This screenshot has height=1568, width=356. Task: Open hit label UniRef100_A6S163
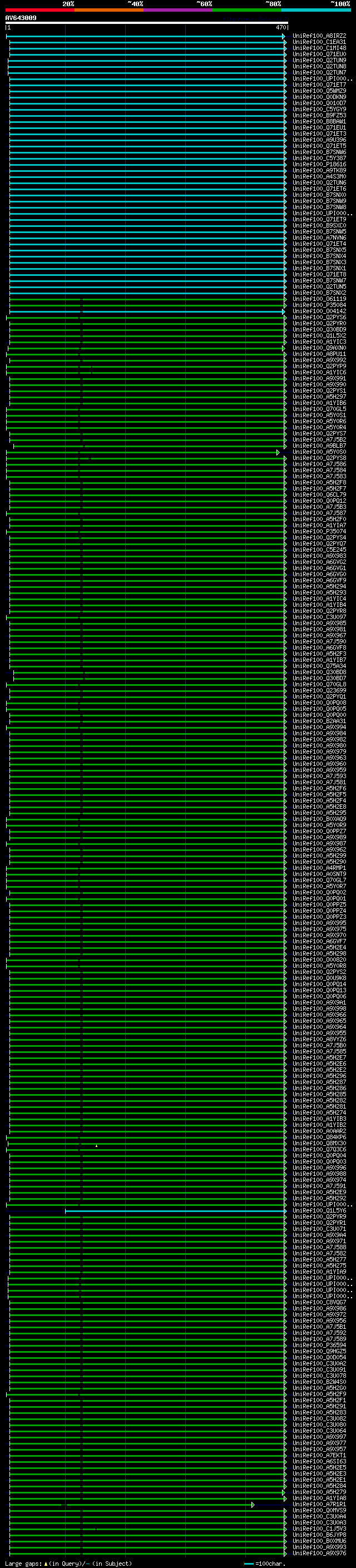click(319, 1461)
